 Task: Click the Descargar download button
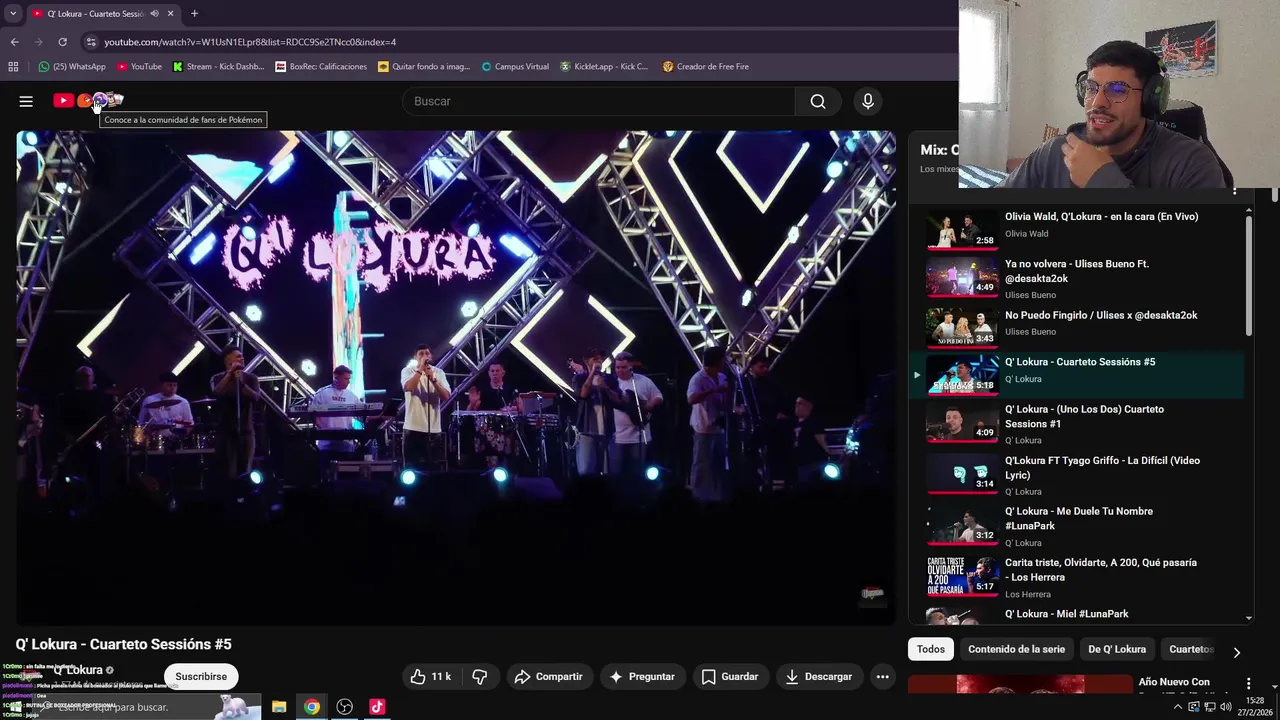point(818,677)
